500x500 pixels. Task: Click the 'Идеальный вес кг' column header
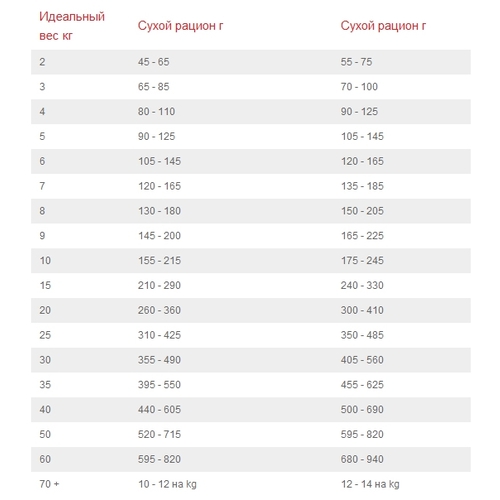coord(72,26)
